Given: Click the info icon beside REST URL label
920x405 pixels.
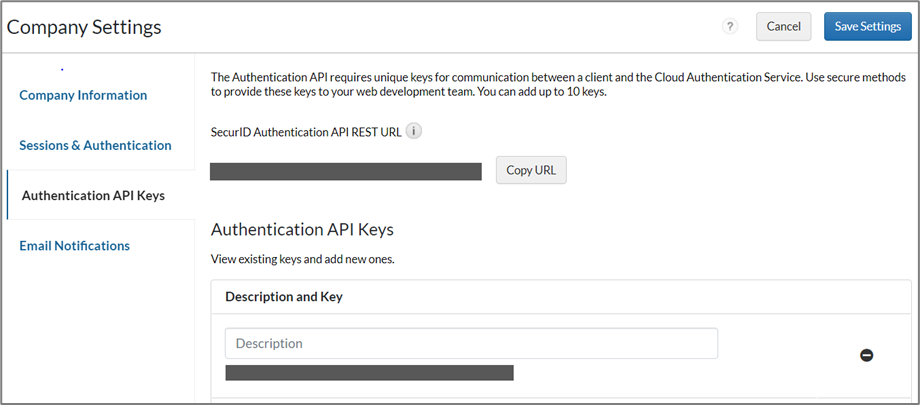Looking at the screenshot, I should pos(414,131).
